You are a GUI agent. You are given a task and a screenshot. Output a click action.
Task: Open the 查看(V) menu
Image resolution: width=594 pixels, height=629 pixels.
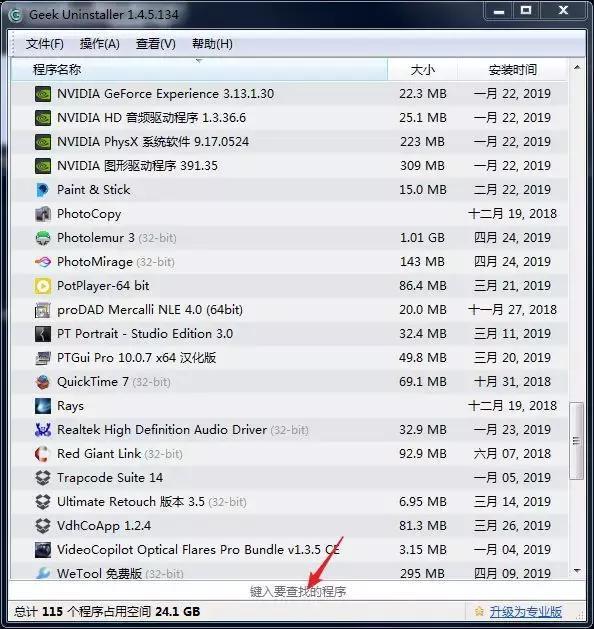(x=156, y=43)
